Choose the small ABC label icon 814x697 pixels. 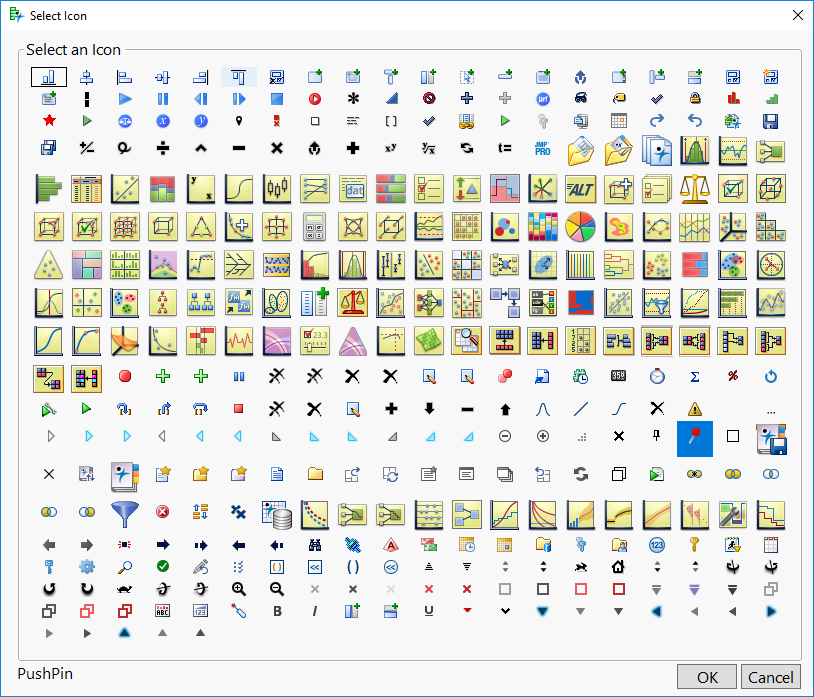pyautogui.click(x=162, y=611)
